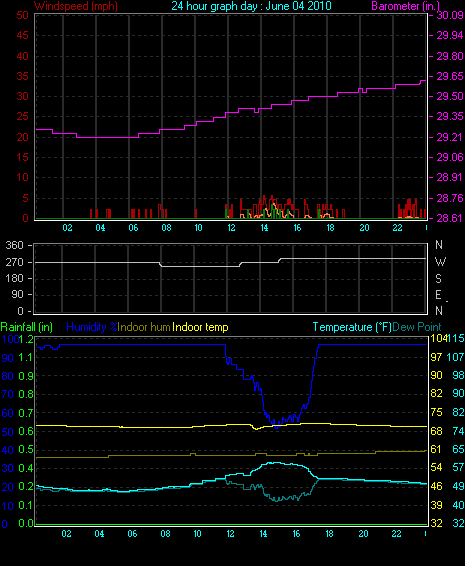Click the 'Rainfall (in)' legend label

pyautogui.click(x=27, y=327)
